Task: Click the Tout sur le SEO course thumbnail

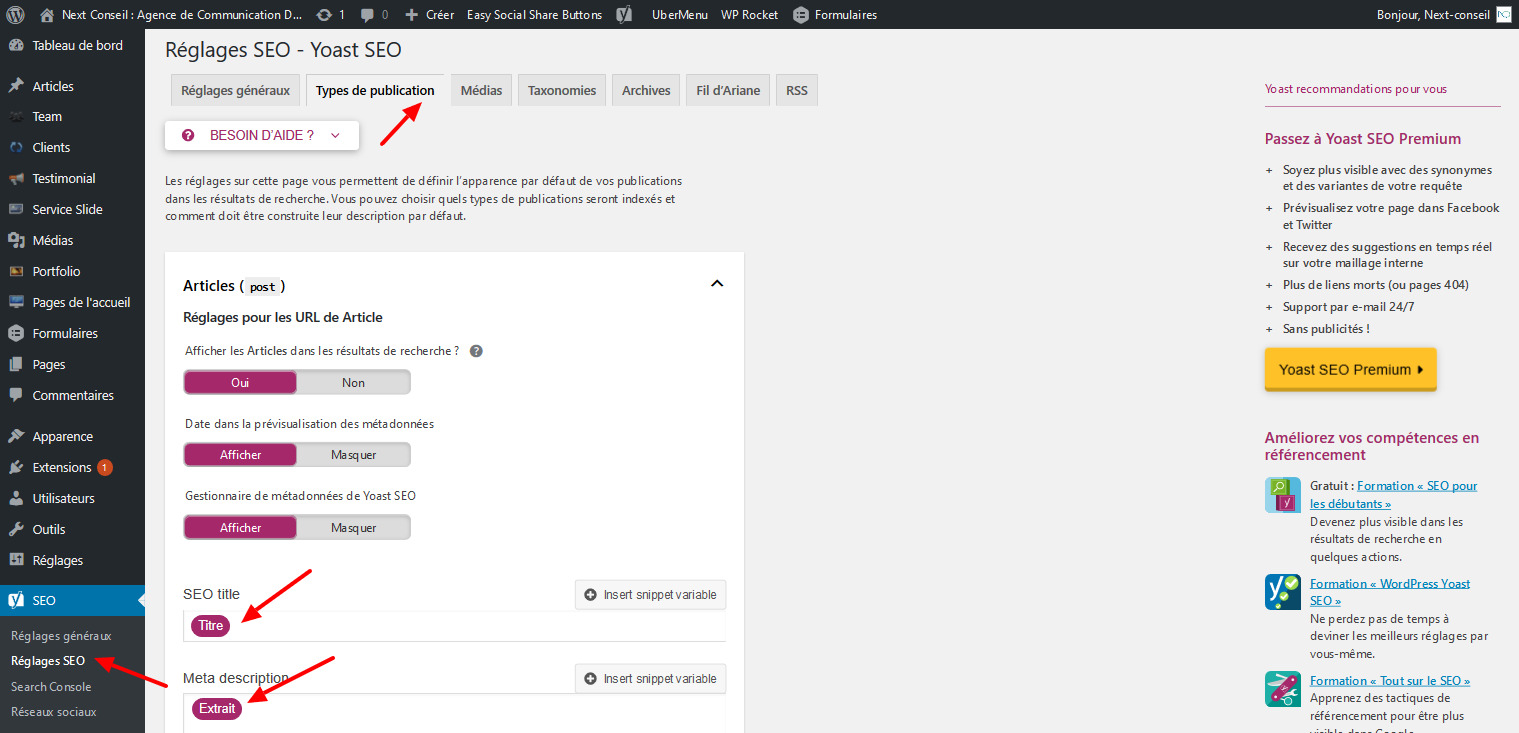Action: pyautogui.click(x=1283, y=689)
